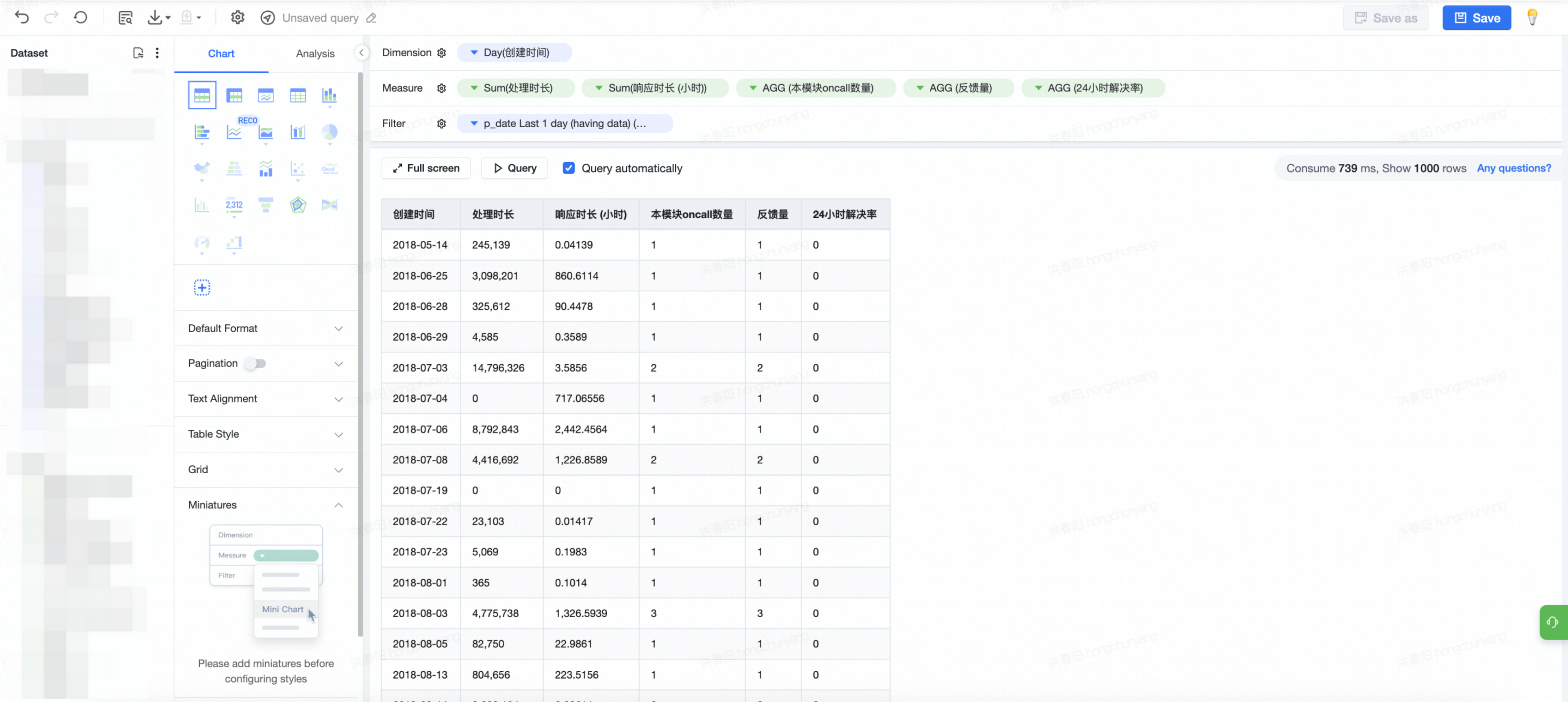Select the map chart type

coord(202,169)
